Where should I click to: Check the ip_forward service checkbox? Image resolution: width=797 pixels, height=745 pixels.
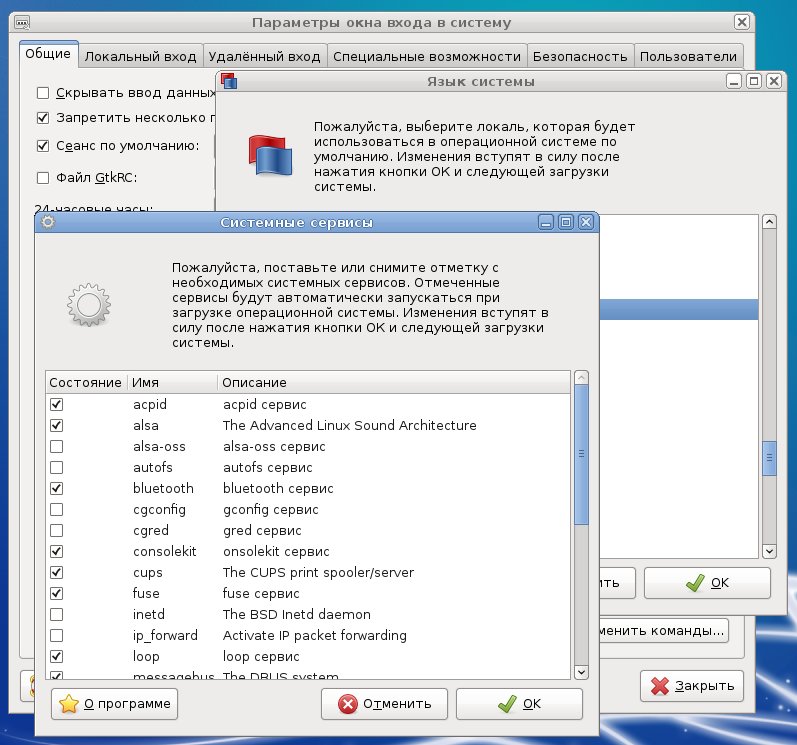(x=56, y=635)
